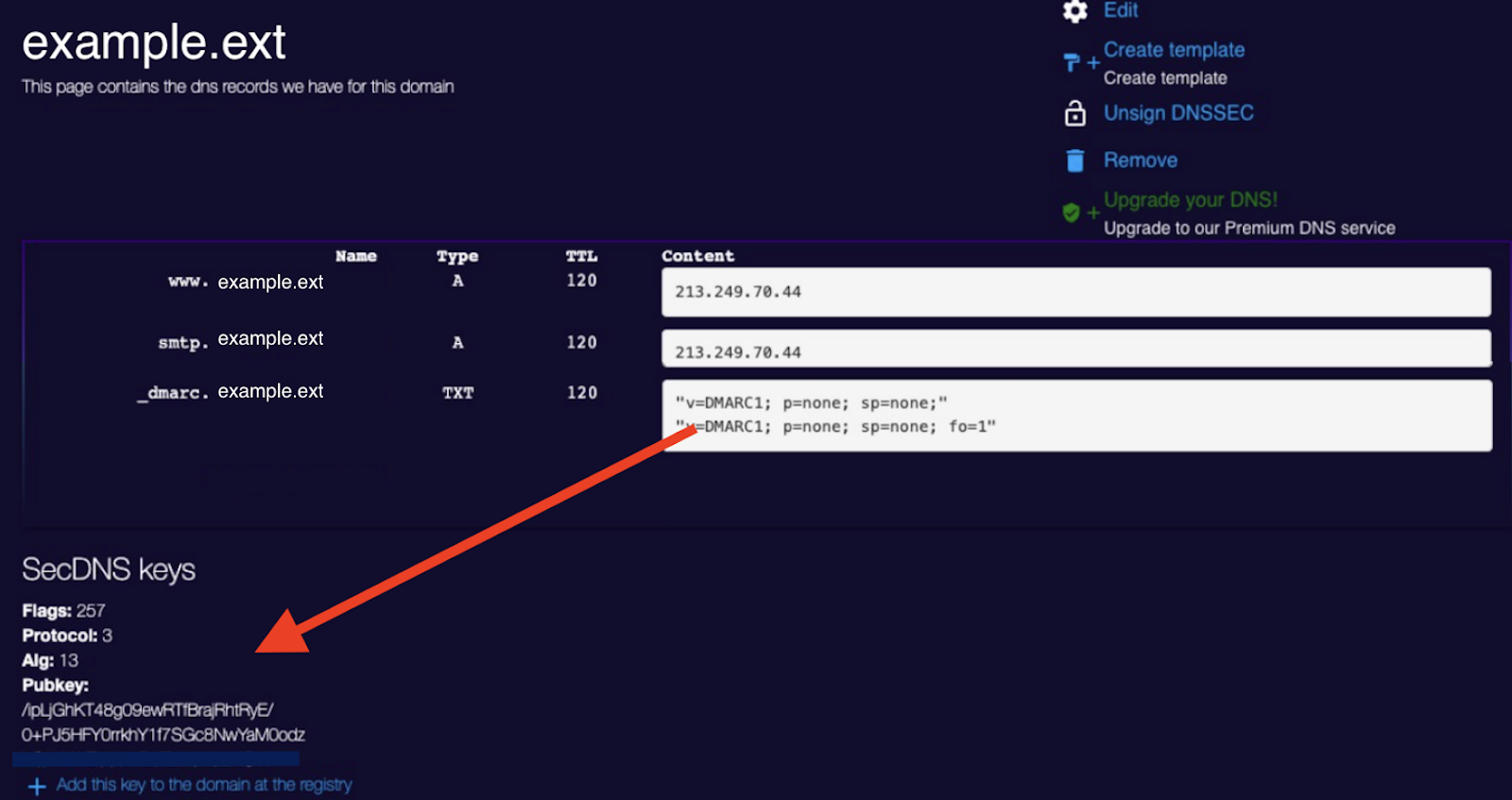The height and width of the screenshot is (800, 1512).
Task: Click the Flags: 257 line
Action: tap(63, 611)
